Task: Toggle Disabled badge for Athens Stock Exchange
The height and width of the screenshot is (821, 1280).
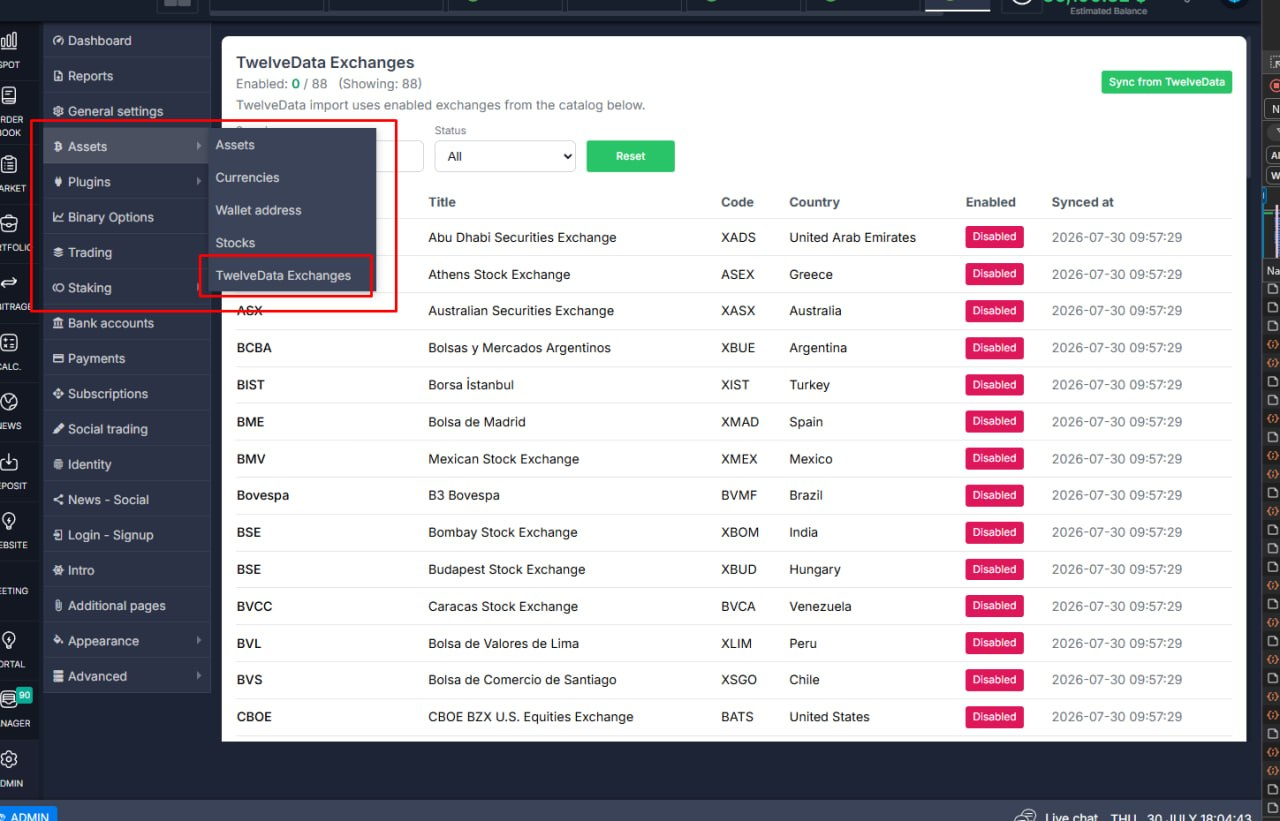Action: [994, 274]
